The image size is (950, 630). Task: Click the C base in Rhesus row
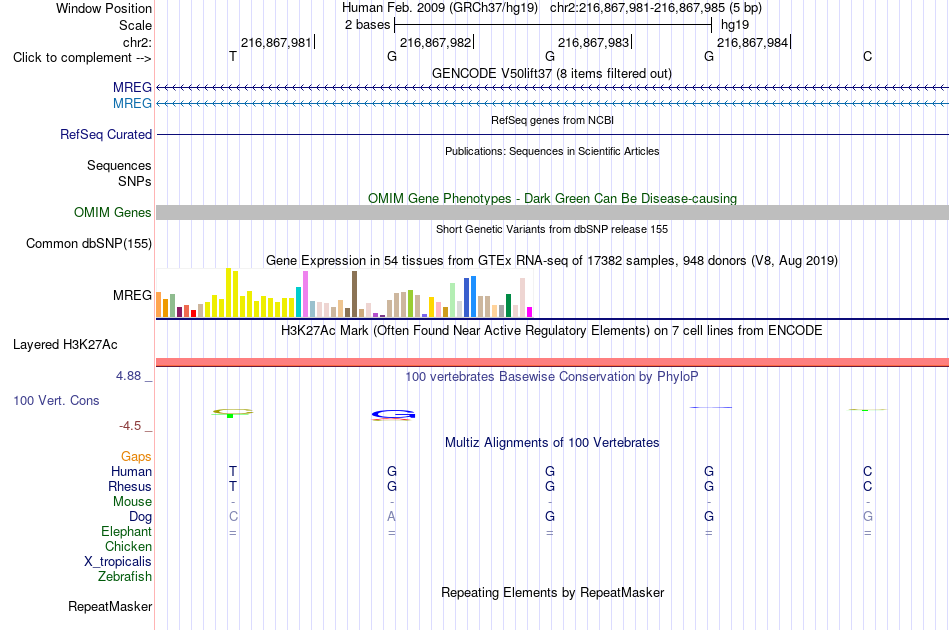pos(868,486)
